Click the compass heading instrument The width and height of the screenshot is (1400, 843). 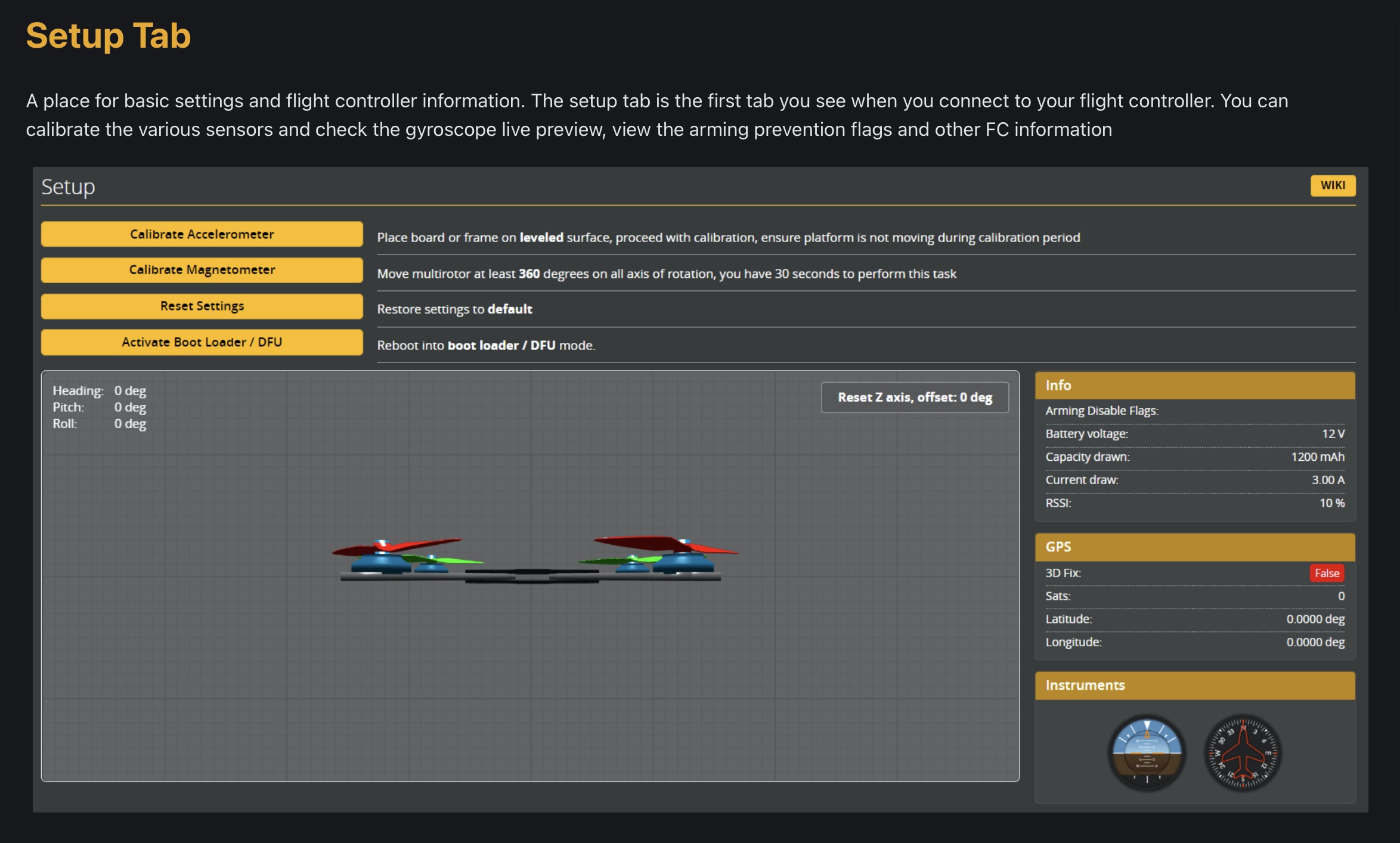point(1243,752)
